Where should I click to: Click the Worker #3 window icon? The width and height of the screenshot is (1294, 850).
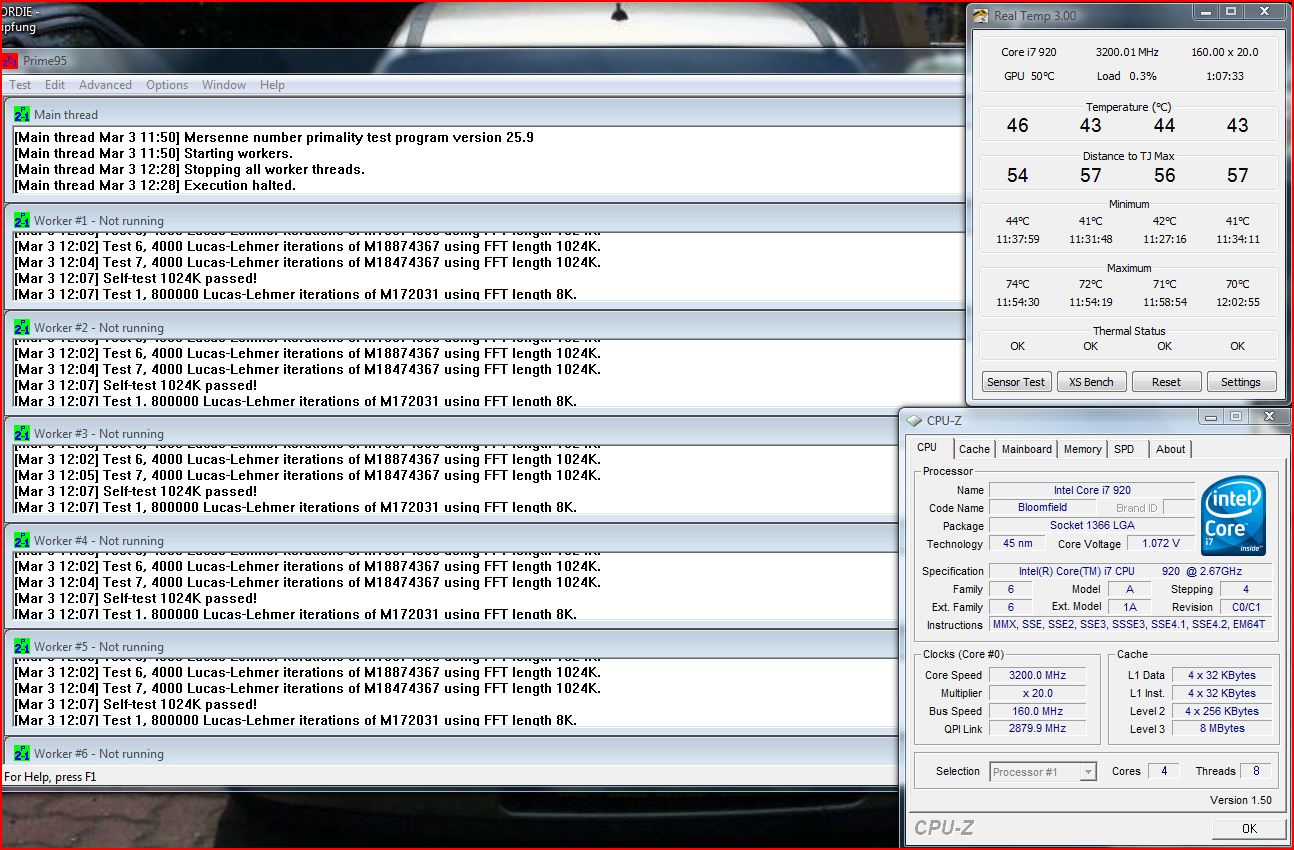pos(22,433)
